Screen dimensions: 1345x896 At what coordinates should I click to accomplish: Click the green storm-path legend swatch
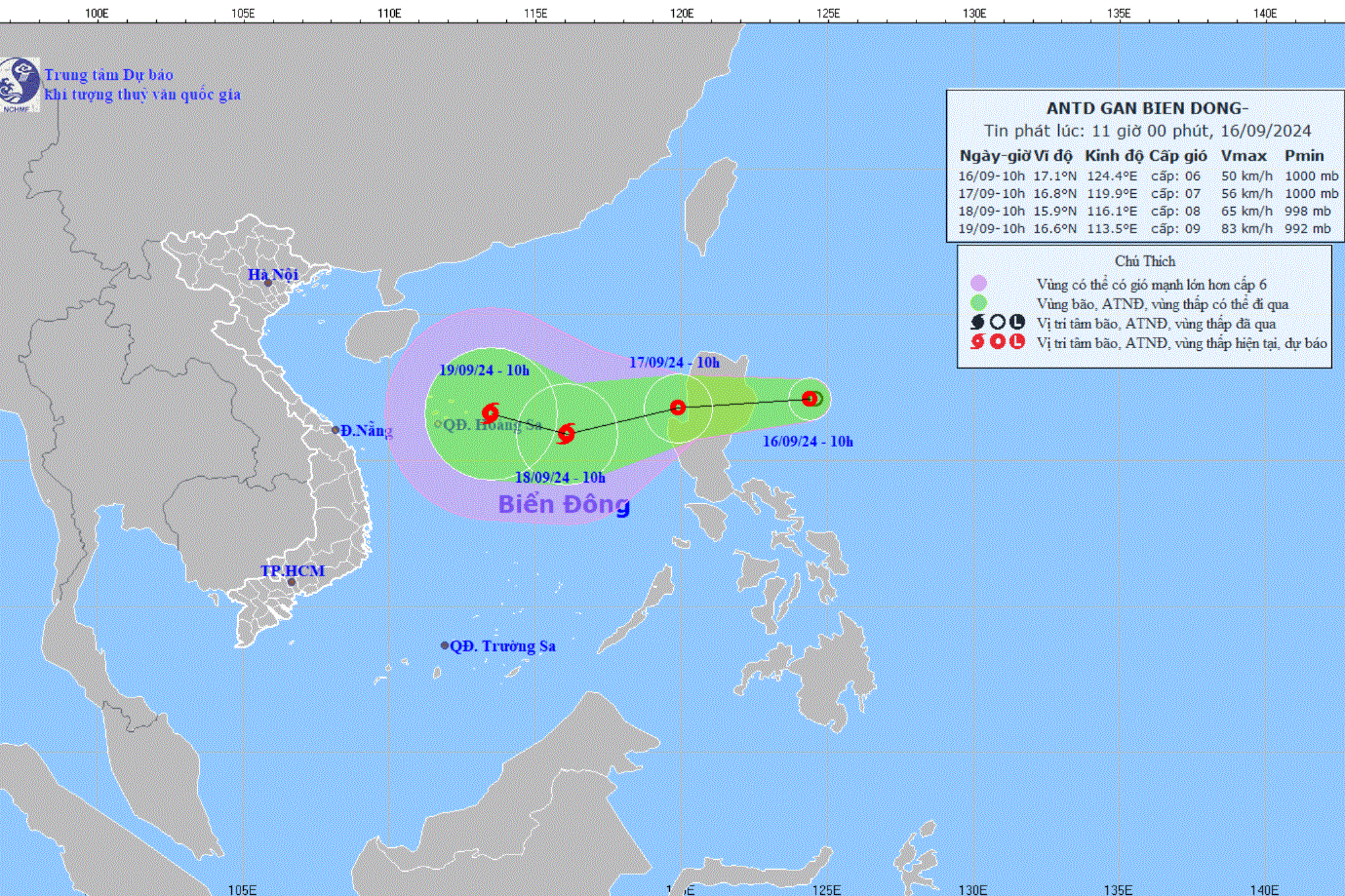pyautogui.click(x=978, y=303)
